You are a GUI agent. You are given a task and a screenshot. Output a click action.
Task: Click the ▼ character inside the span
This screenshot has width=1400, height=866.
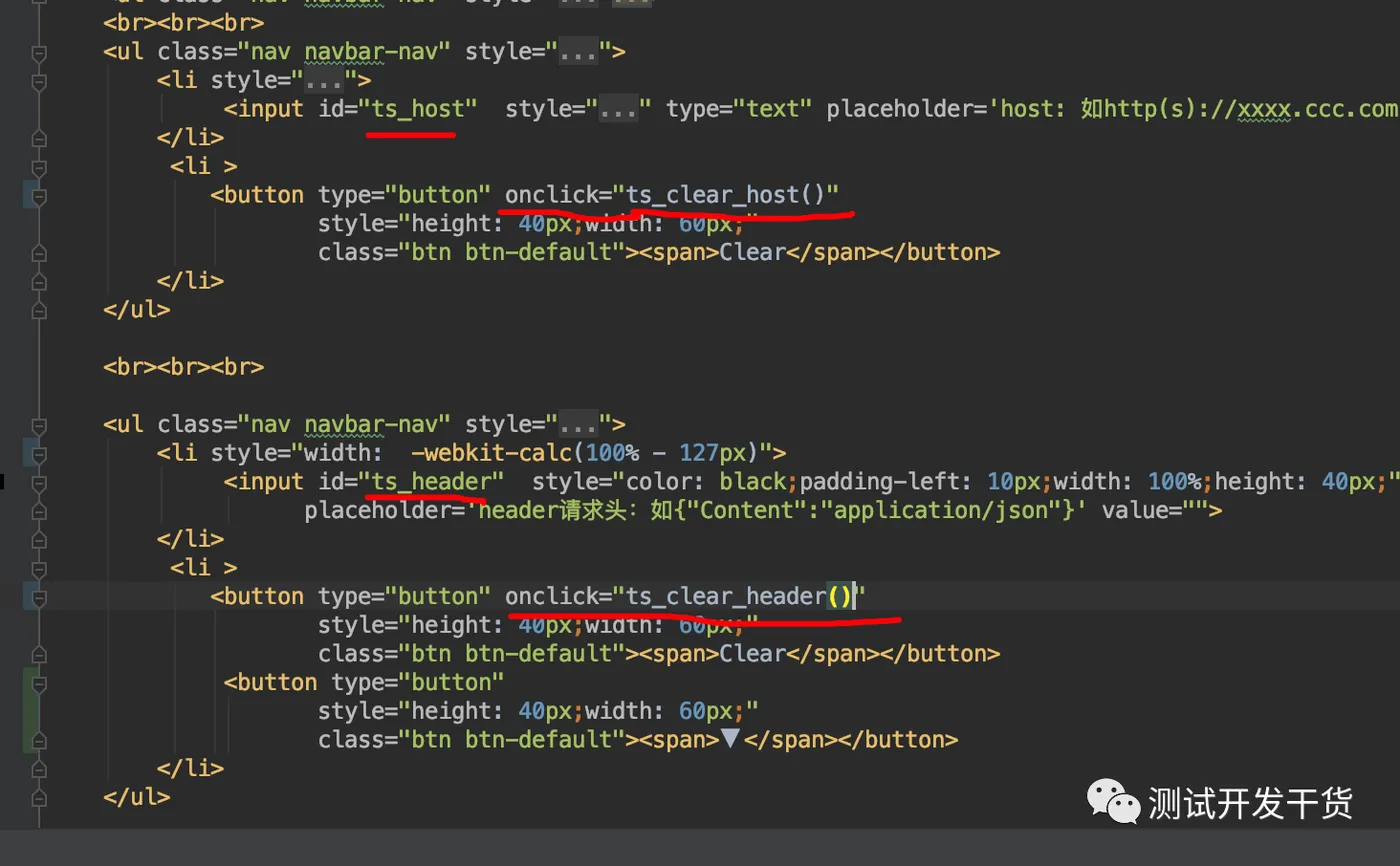point(730,739)
